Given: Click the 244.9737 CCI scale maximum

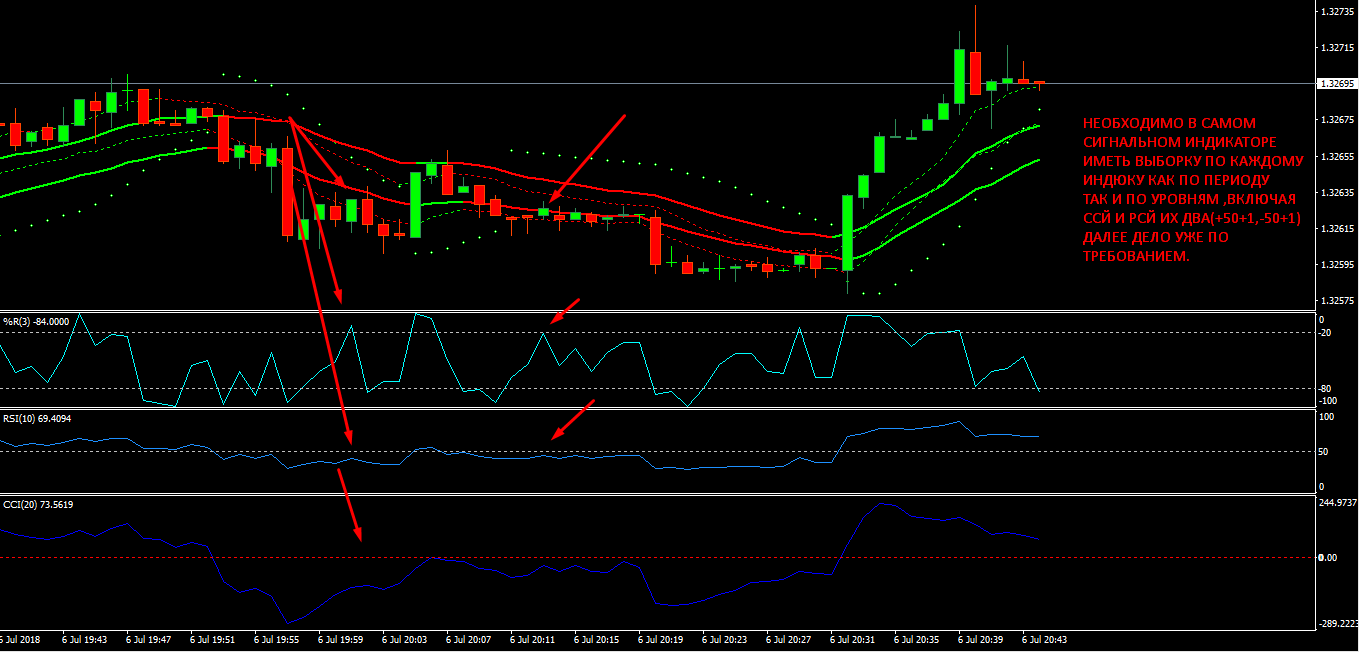Looking at the screenshot, I should (1336, 503).
